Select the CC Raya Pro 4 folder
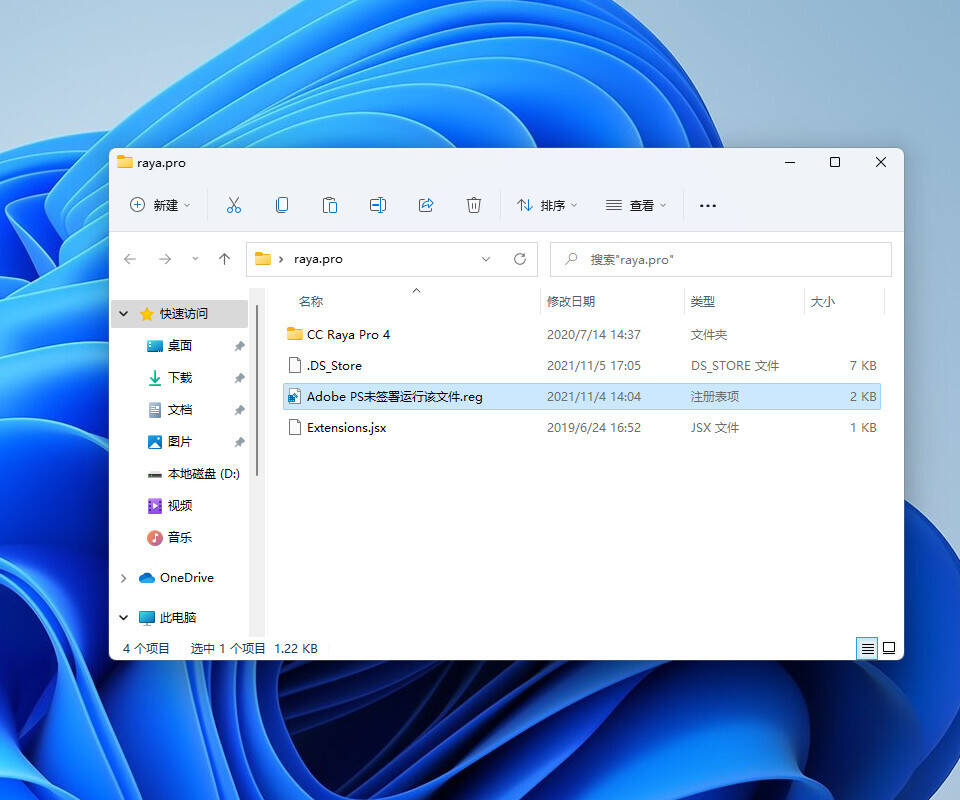 pos(348,334)
